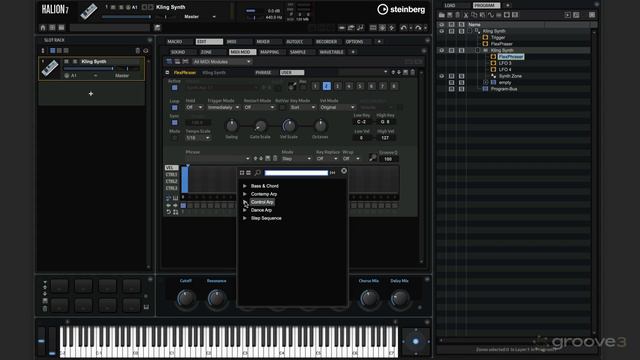Click the LFO wave icon in Program Tree
This screenshot has height=360, width=640.
(491, 15)
